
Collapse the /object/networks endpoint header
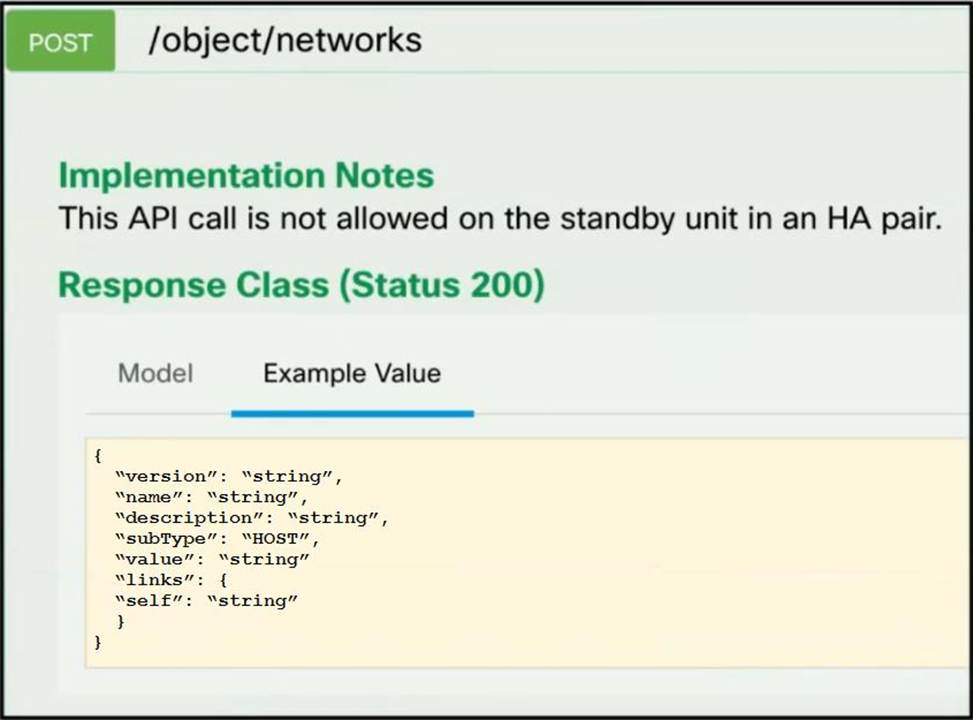pyautogui.click(x=285, y=40)
